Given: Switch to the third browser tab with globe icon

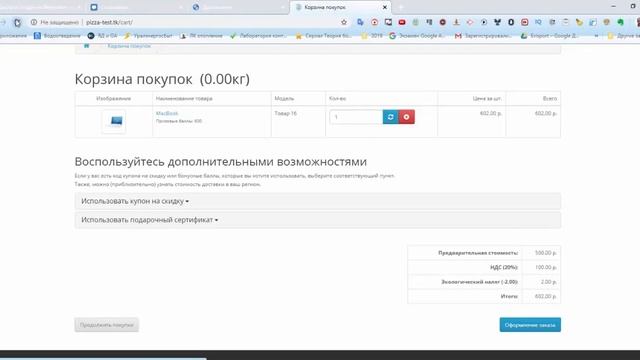Looking at the screenshot, I should pos(239,7).
